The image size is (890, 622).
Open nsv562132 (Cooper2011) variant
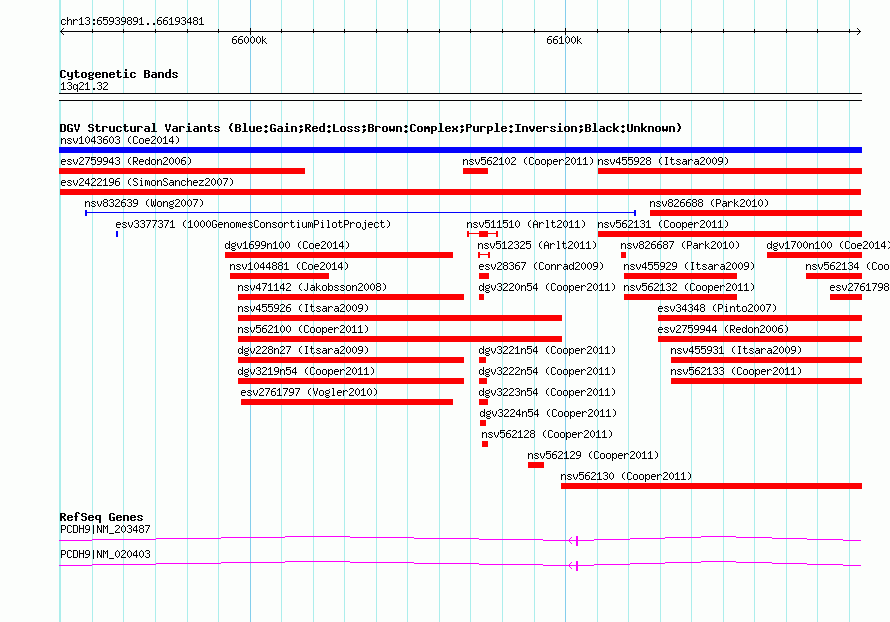point(689,287)
